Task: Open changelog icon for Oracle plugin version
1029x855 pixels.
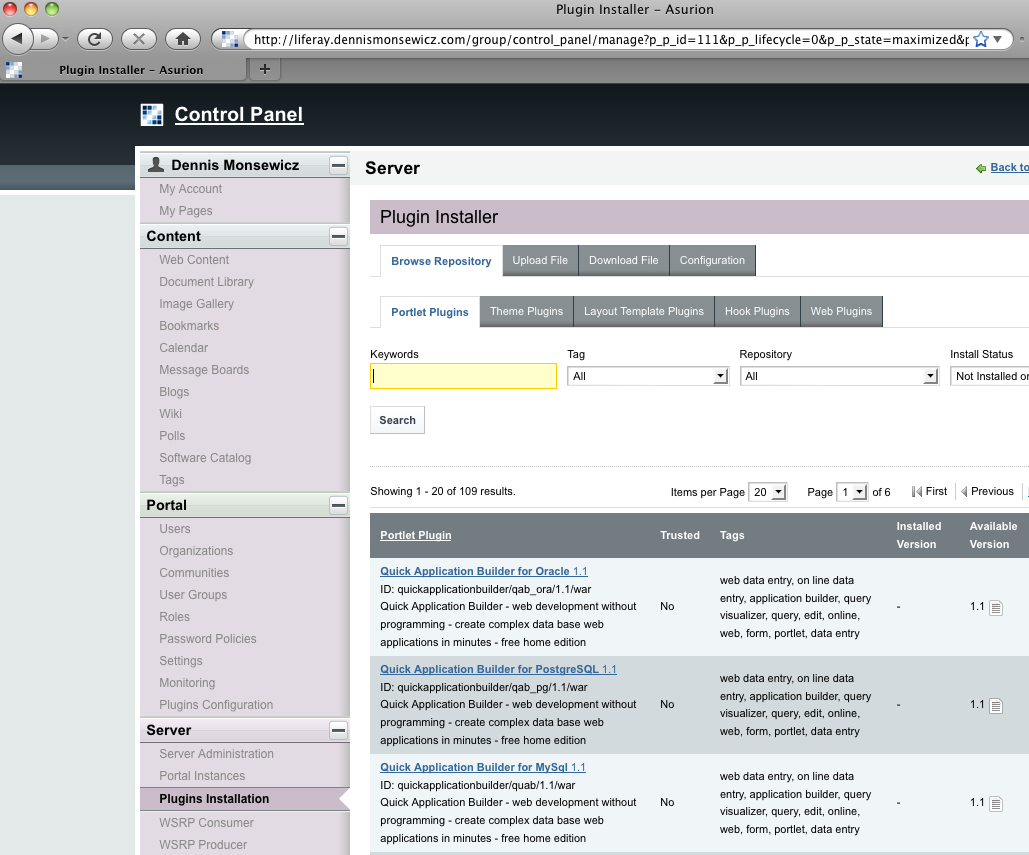Action: [x=995, y=607]
